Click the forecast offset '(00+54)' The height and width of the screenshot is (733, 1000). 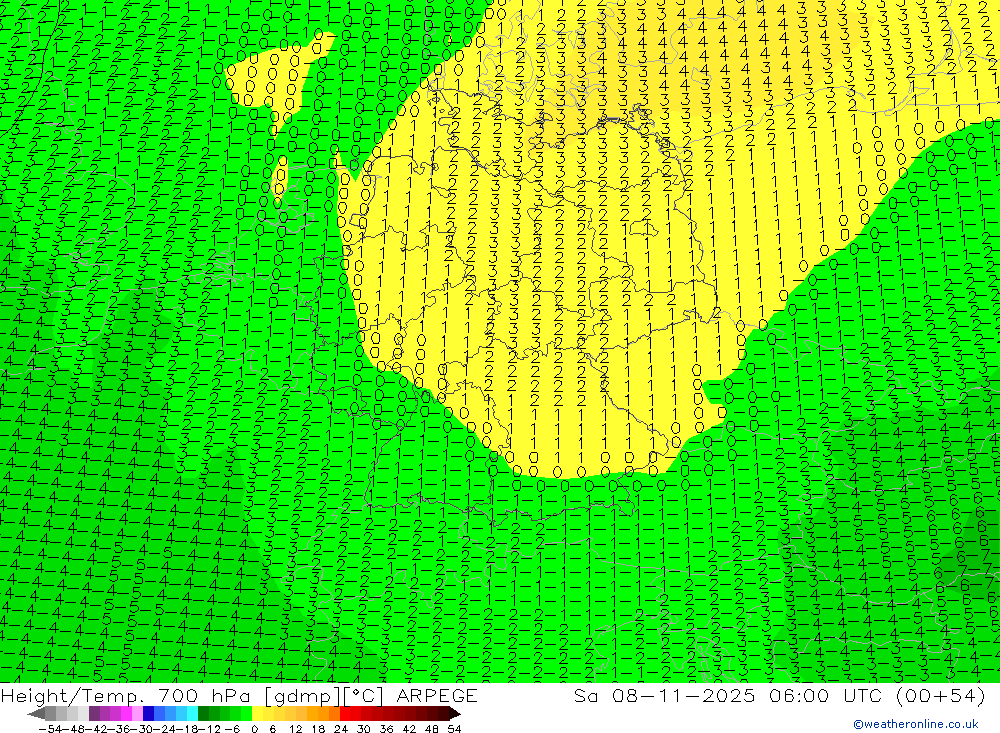tap(941, 695)
